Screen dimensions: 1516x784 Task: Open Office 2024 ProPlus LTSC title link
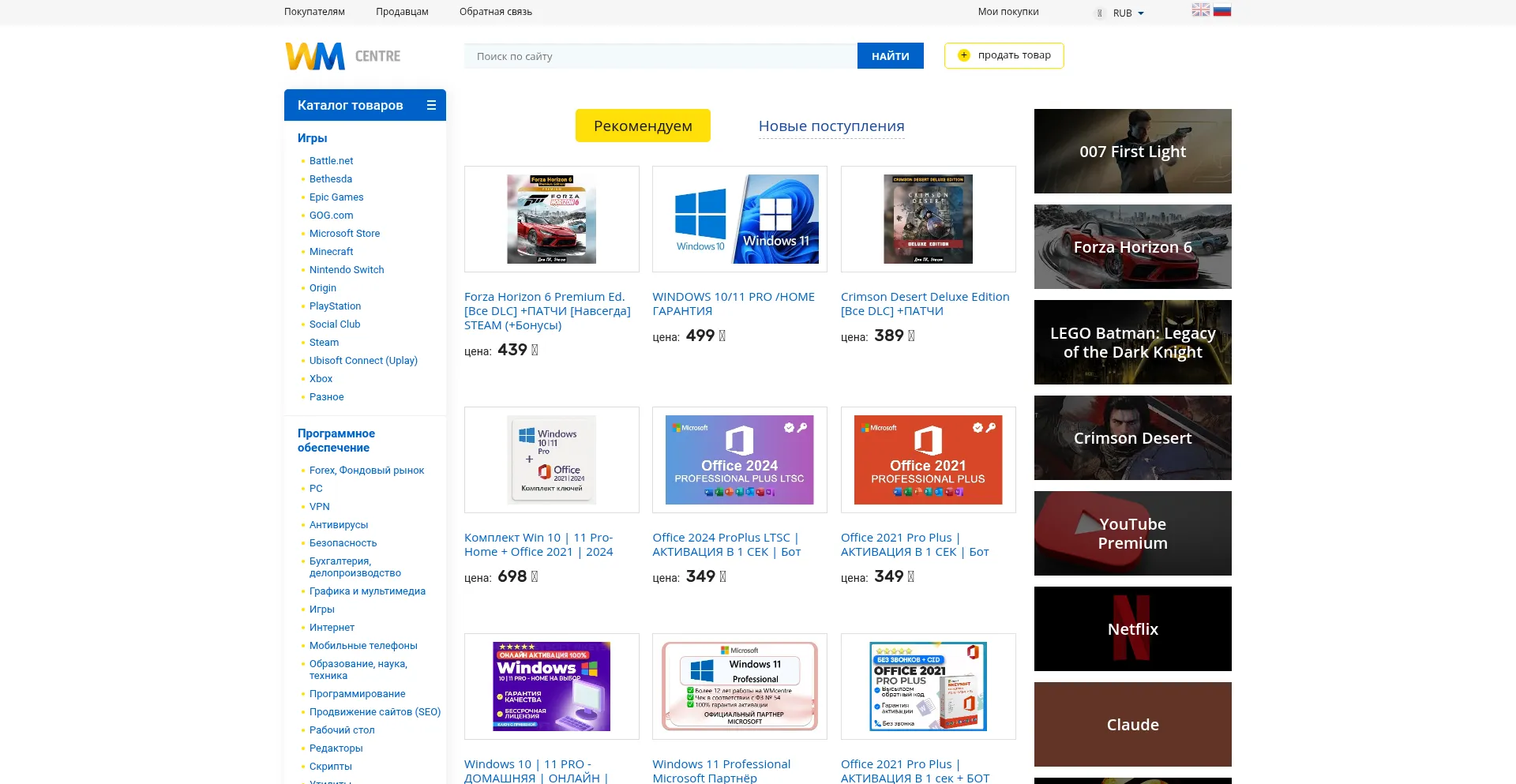[x=726, y=545]
